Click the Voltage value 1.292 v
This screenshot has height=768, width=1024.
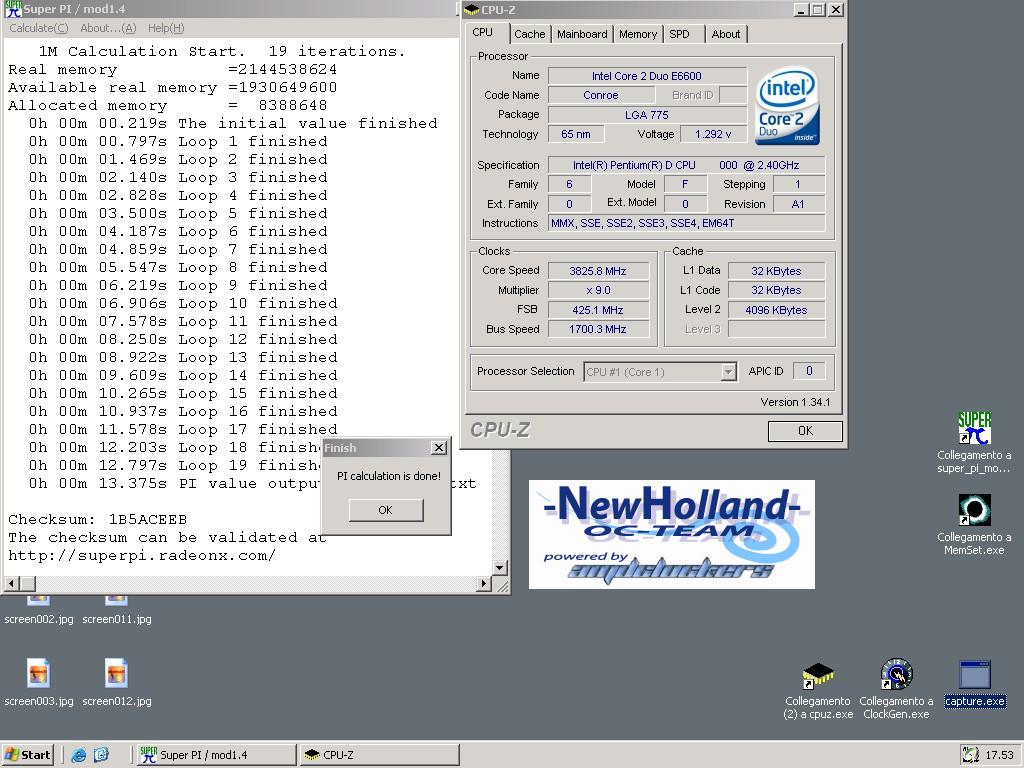pyautogui.click(x=712, y=134)
